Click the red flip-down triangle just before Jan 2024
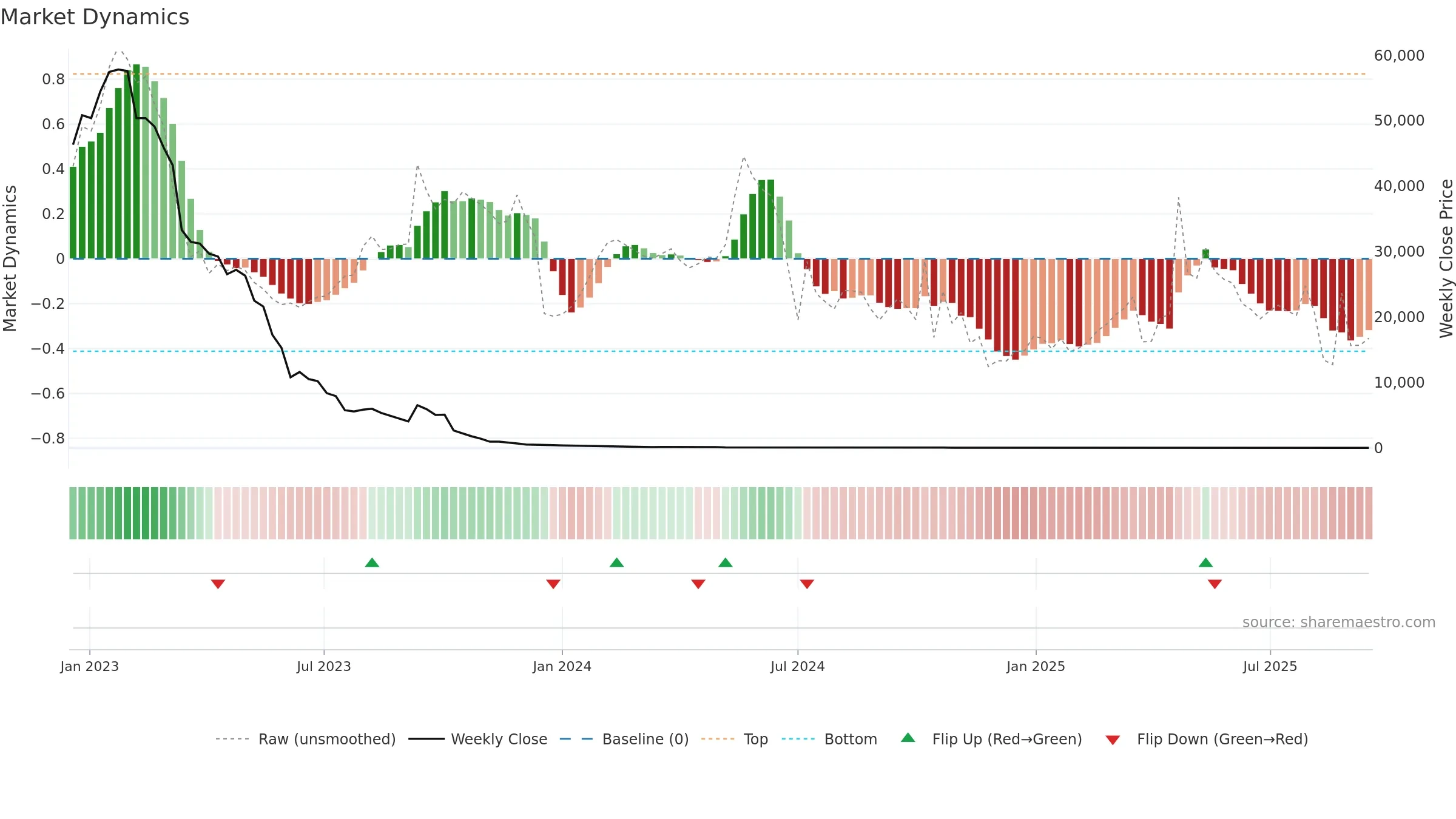The height and width of the screenshot is (819, 1456). pyautogui.click(x=553, y=584)
